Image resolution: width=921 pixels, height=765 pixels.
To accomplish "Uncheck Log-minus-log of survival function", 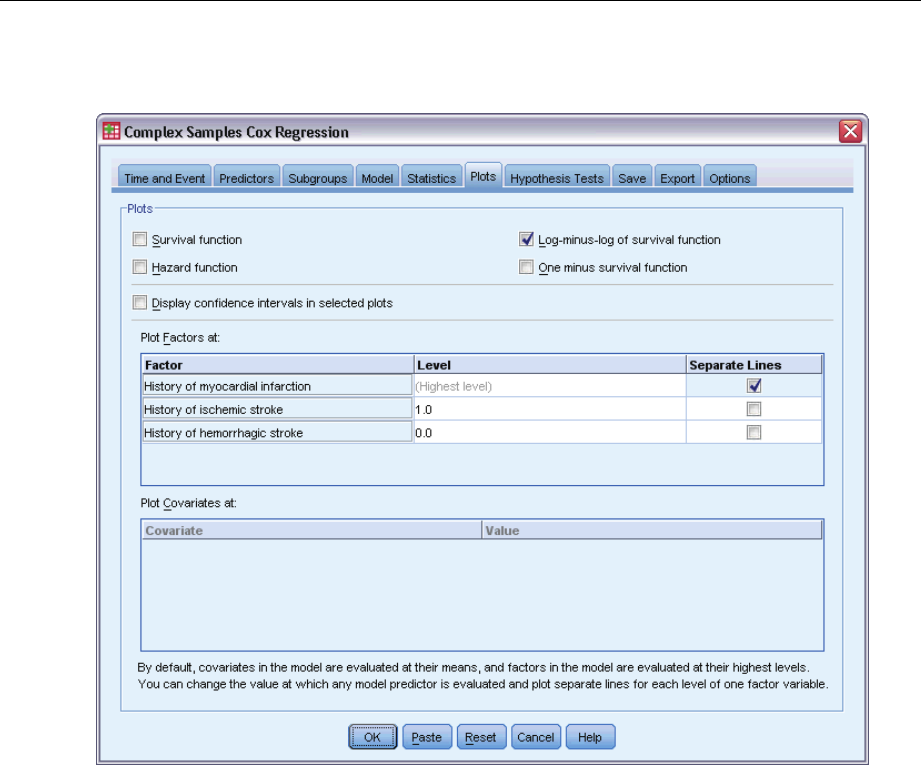I will [526, 239].
